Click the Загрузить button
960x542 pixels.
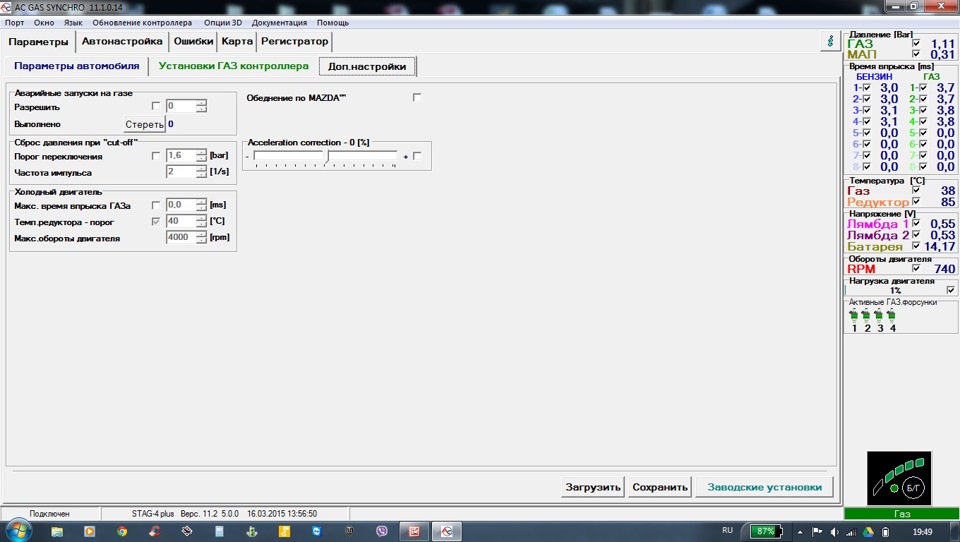(593, 487)
